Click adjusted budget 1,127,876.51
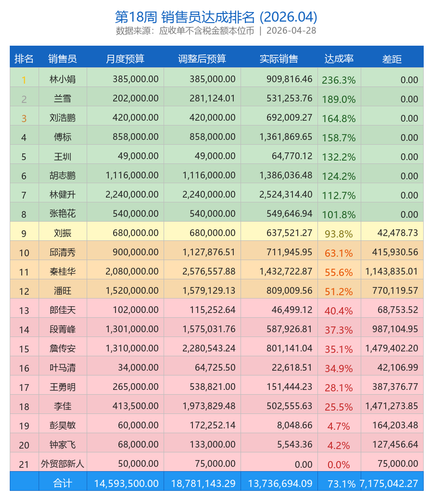 [209, 252]
